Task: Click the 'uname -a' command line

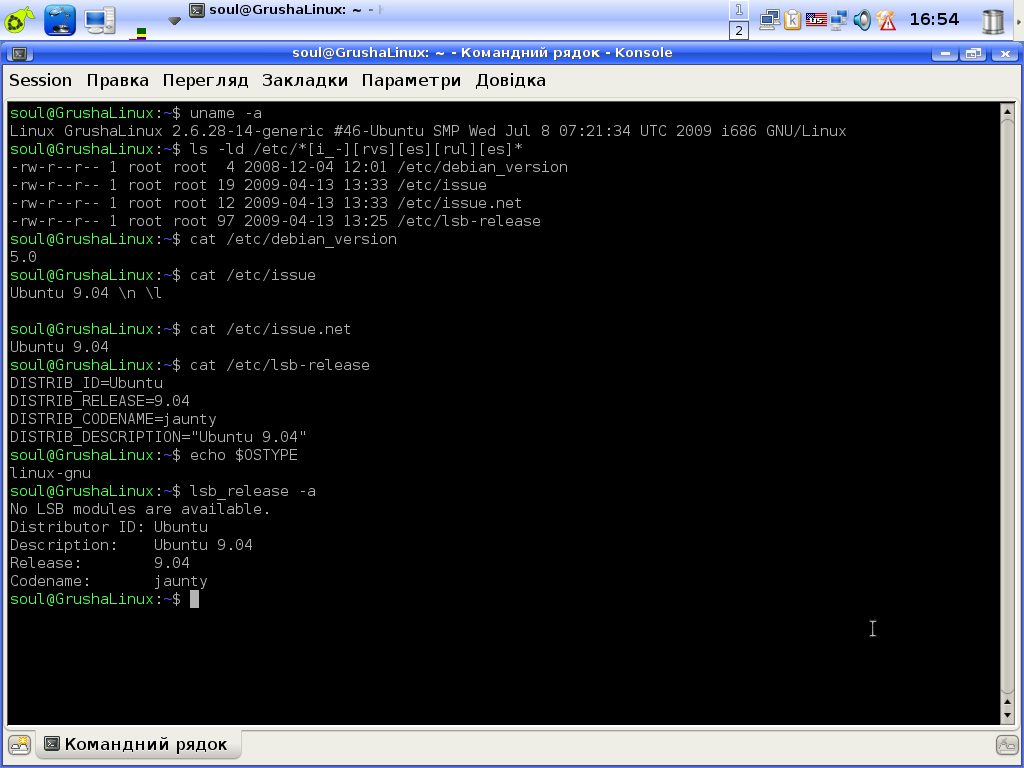Action: 136,113
